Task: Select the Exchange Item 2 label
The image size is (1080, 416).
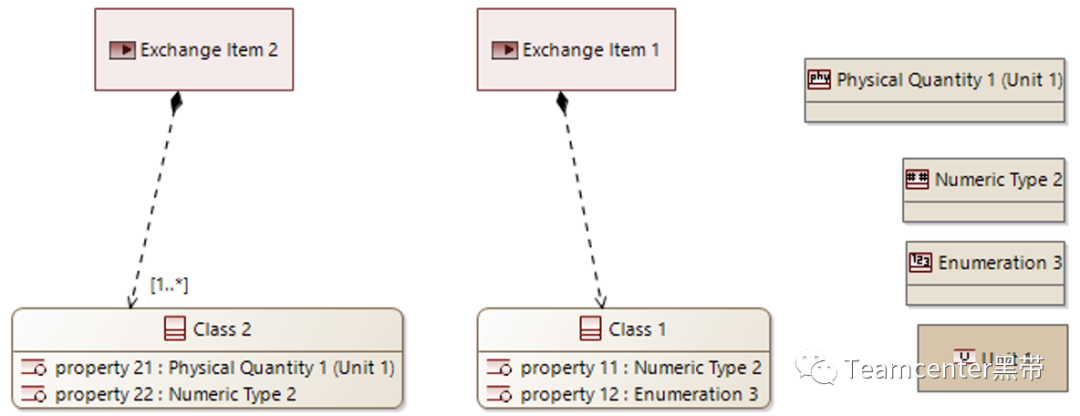Action: [209, 50]
